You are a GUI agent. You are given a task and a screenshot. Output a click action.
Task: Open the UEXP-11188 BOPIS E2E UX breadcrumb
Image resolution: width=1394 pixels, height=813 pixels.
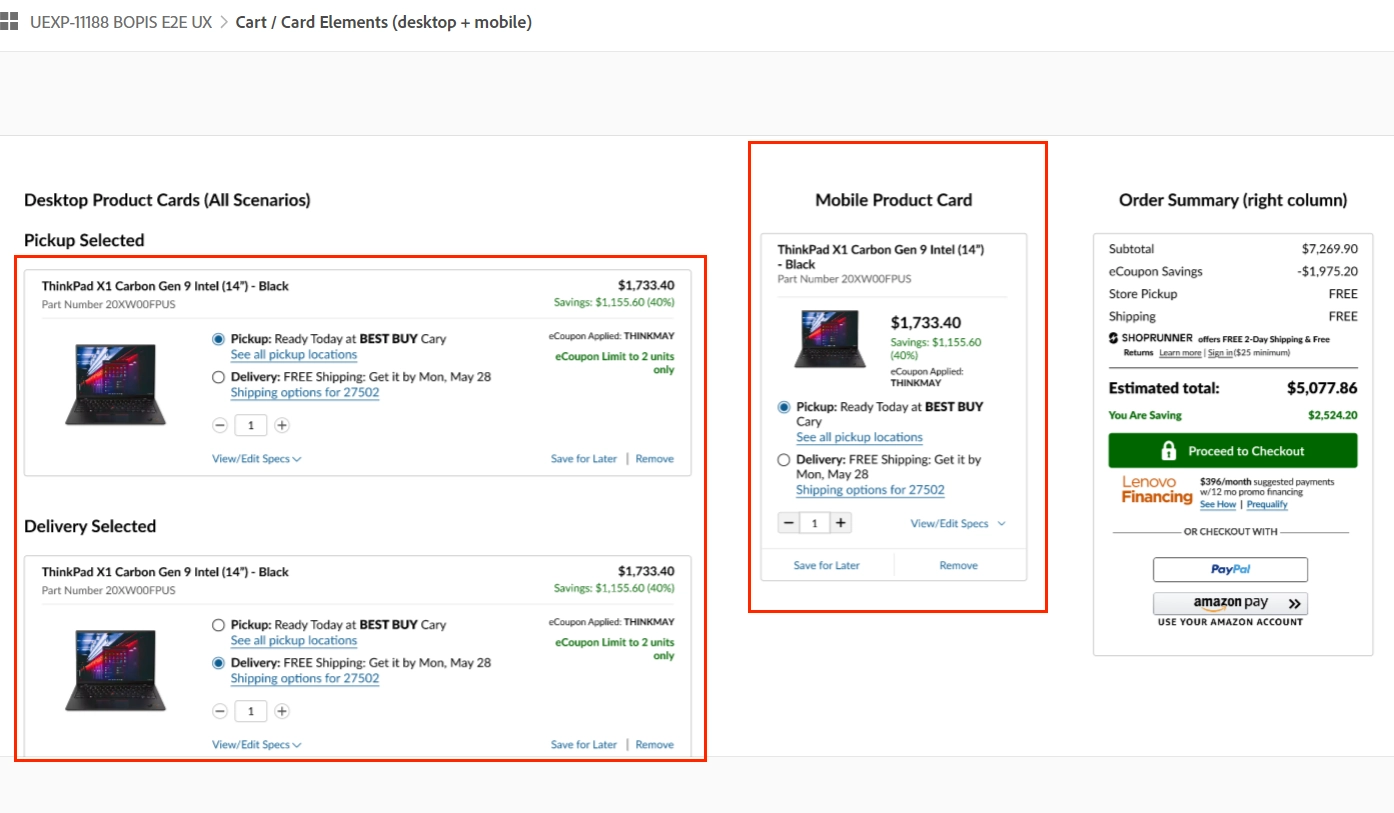coord(119,22)
